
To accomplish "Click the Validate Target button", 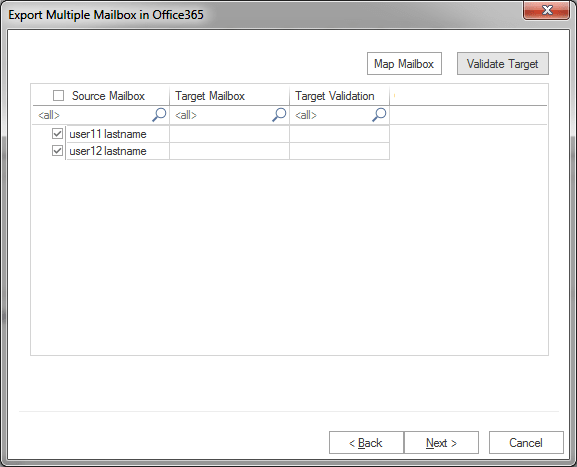I will [503, 64].
